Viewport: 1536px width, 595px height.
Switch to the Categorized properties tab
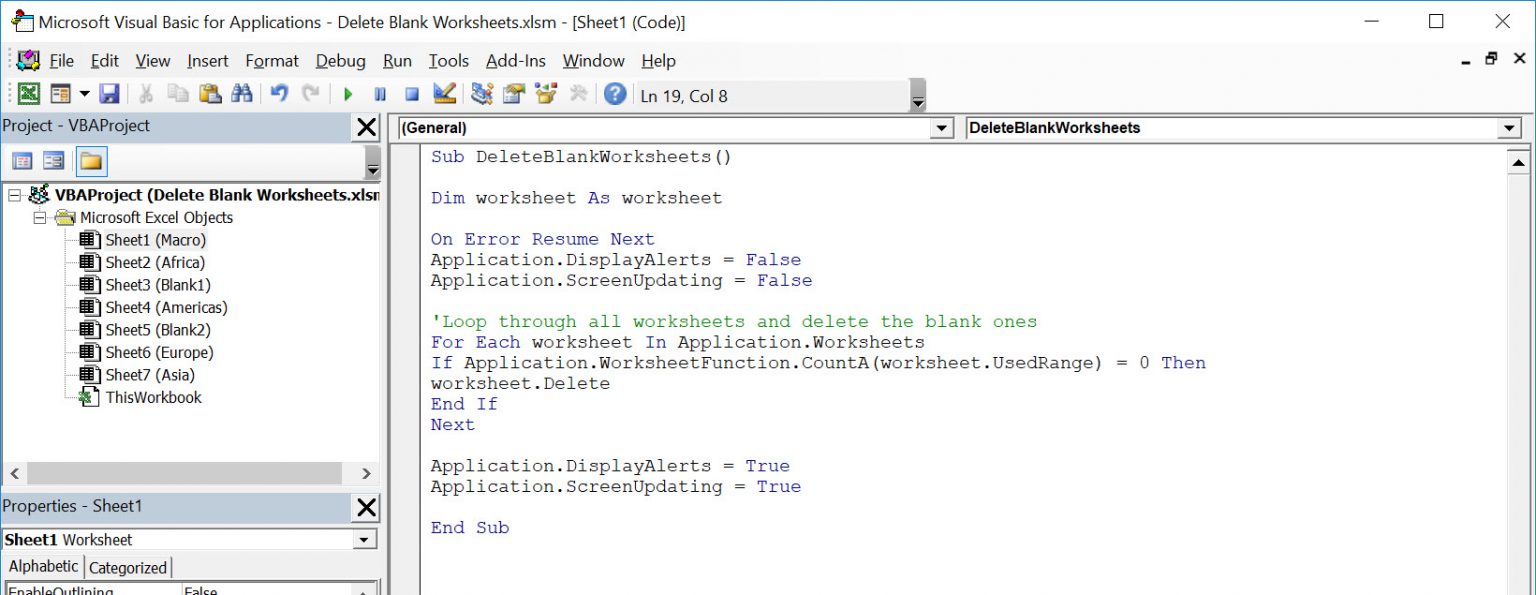coord(128,567)
